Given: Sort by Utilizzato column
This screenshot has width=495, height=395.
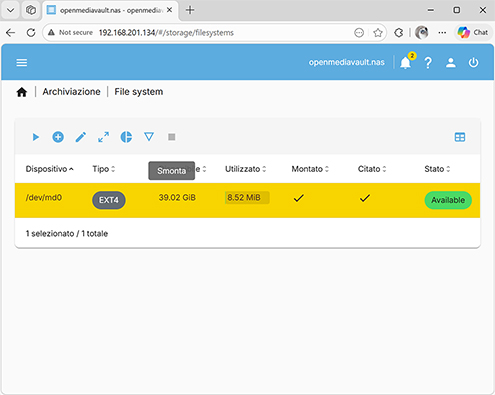Looking at the screenshot, I should tap(246, 169).
